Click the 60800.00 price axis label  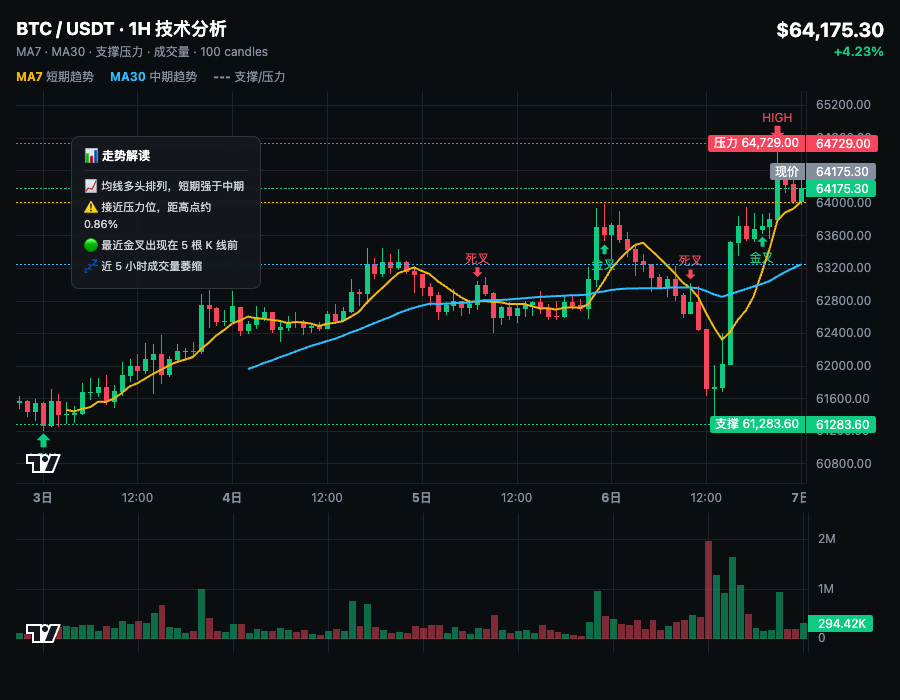[x=843, y=463]
